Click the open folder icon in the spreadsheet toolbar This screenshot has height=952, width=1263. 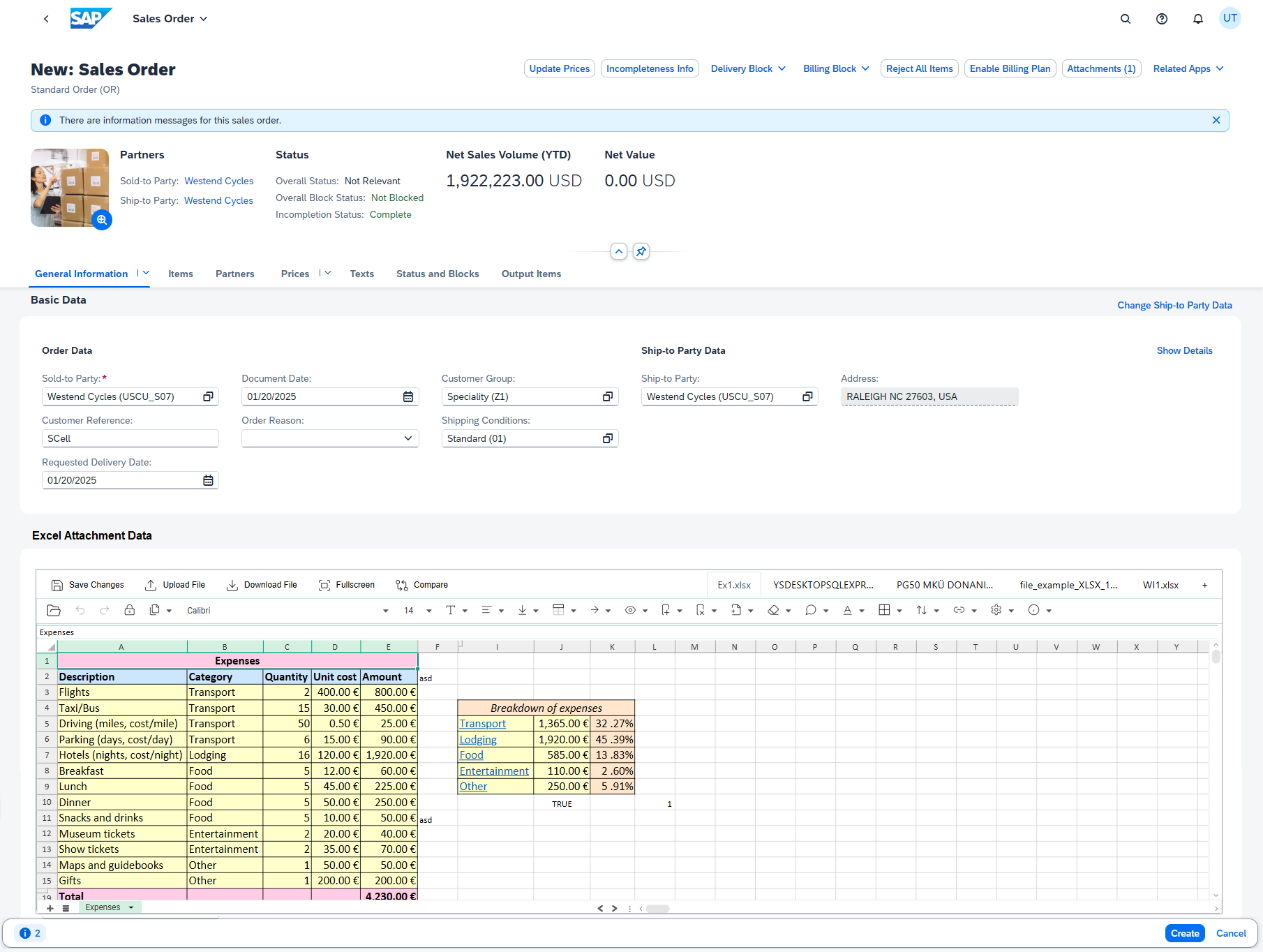[x=54, y=610]
